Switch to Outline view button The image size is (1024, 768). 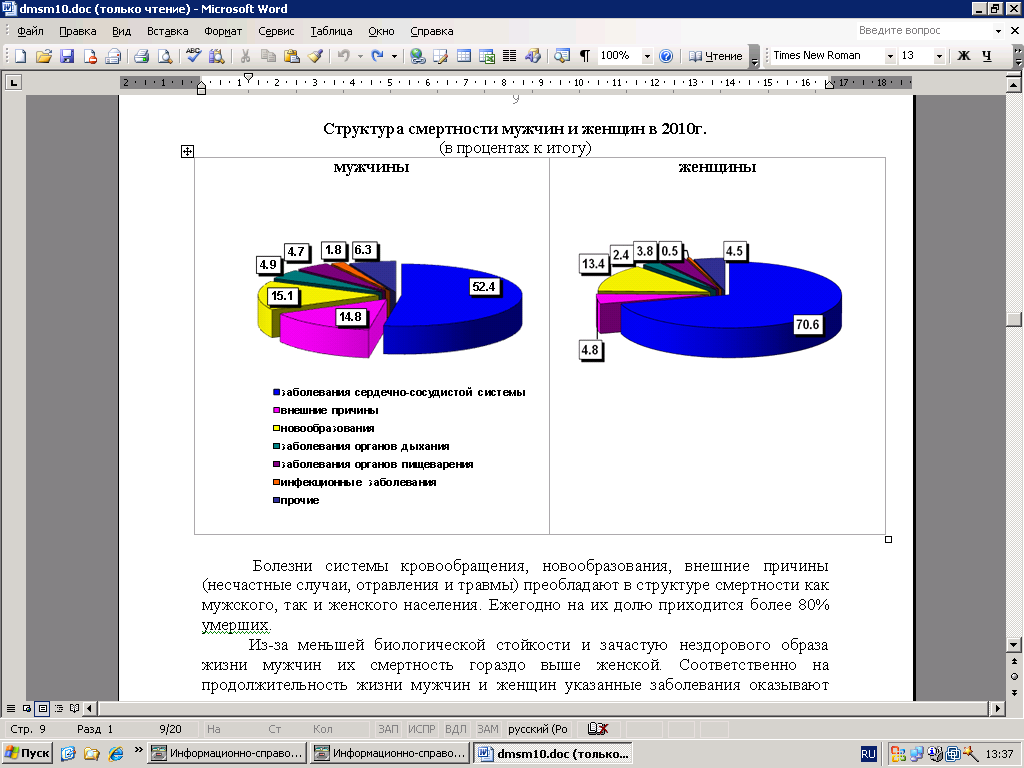click(x=59, y=708)
